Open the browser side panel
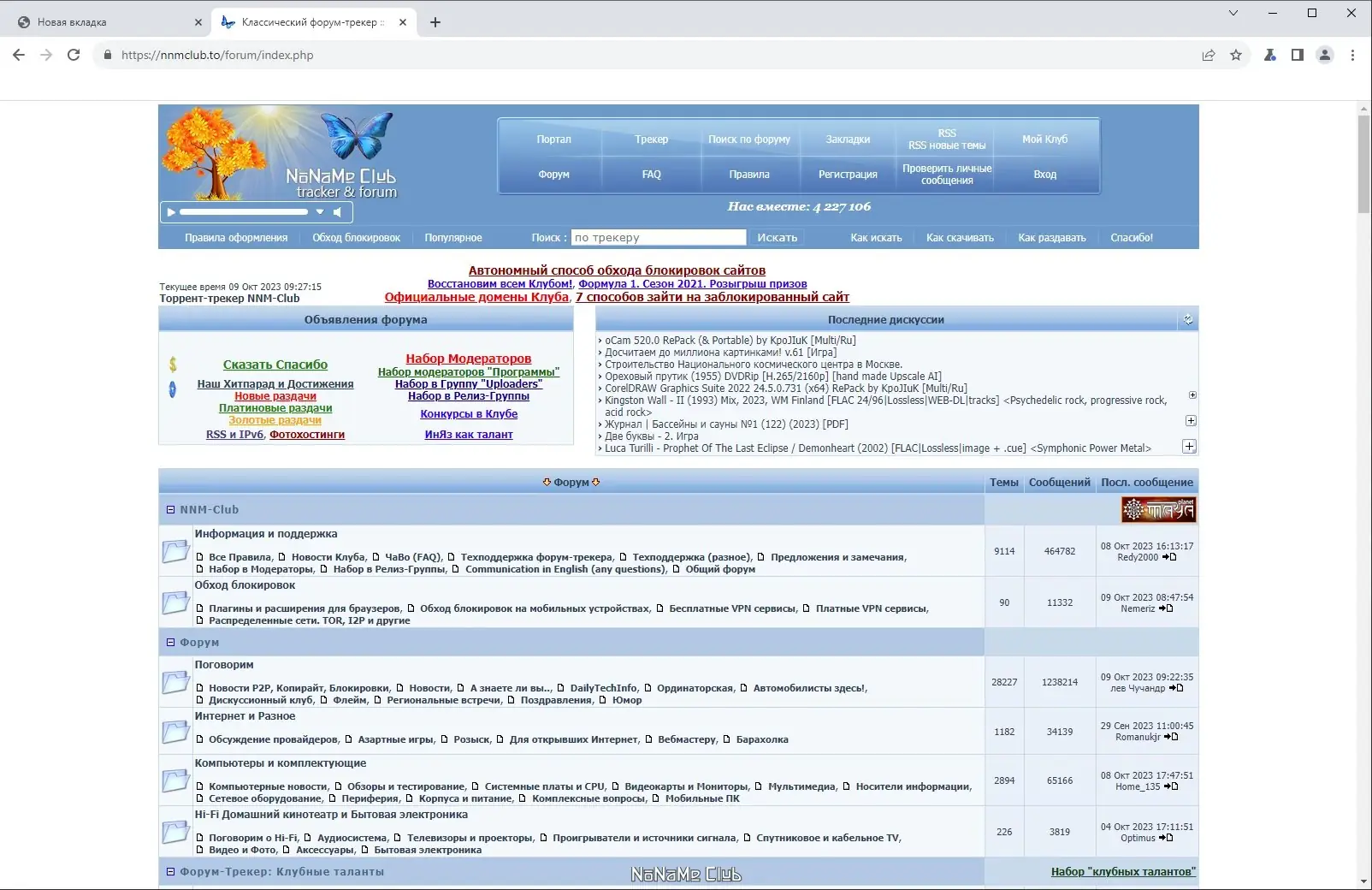The width and height of the screenshot is (1372, 890). pyautogui.click(x=1298, y=55)
